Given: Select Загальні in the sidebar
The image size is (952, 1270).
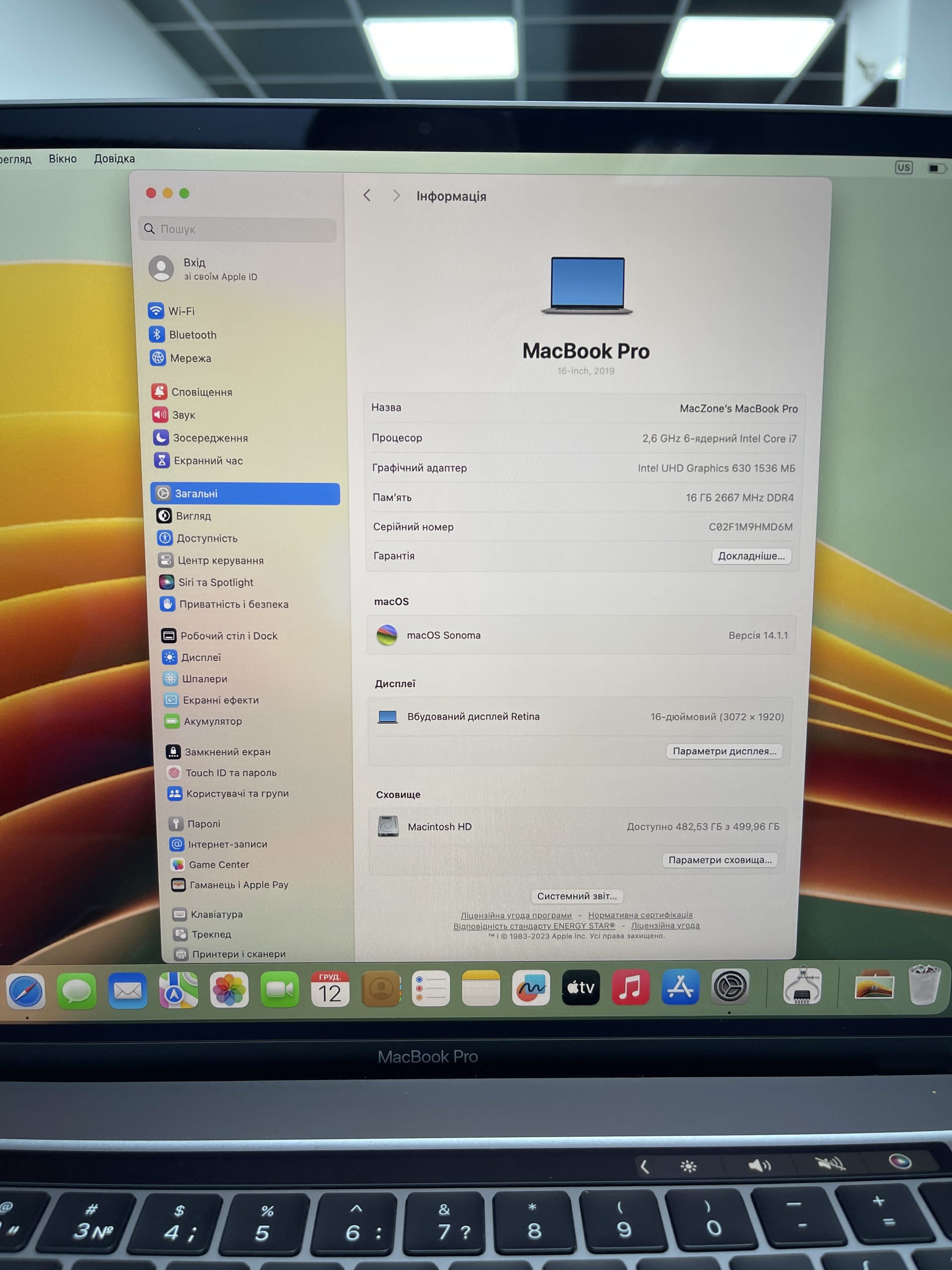Looking at the screenshot, I should click(x=245, y=494).
